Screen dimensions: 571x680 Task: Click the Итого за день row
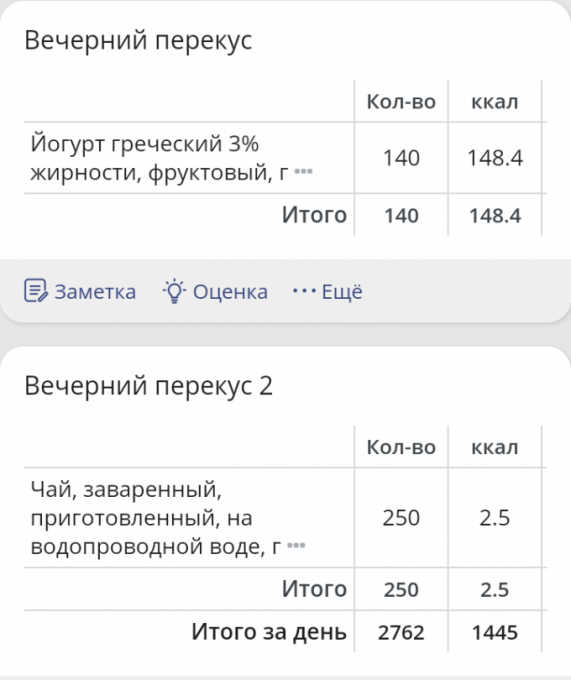285,631
